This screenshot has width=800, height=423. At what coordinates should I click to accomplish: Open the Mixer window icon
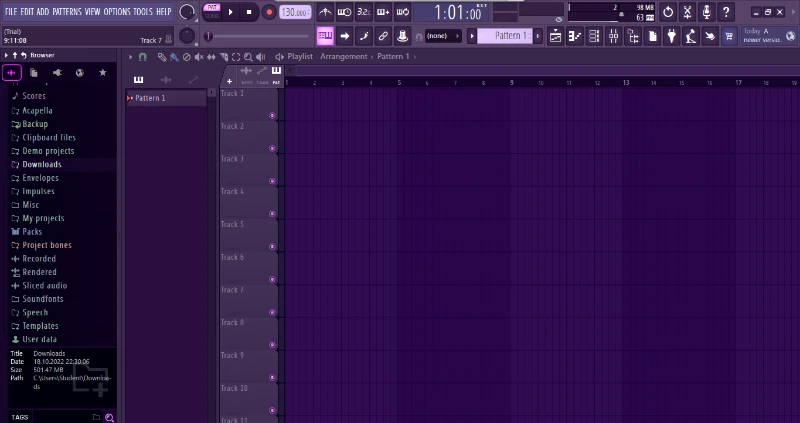(613, 36)
